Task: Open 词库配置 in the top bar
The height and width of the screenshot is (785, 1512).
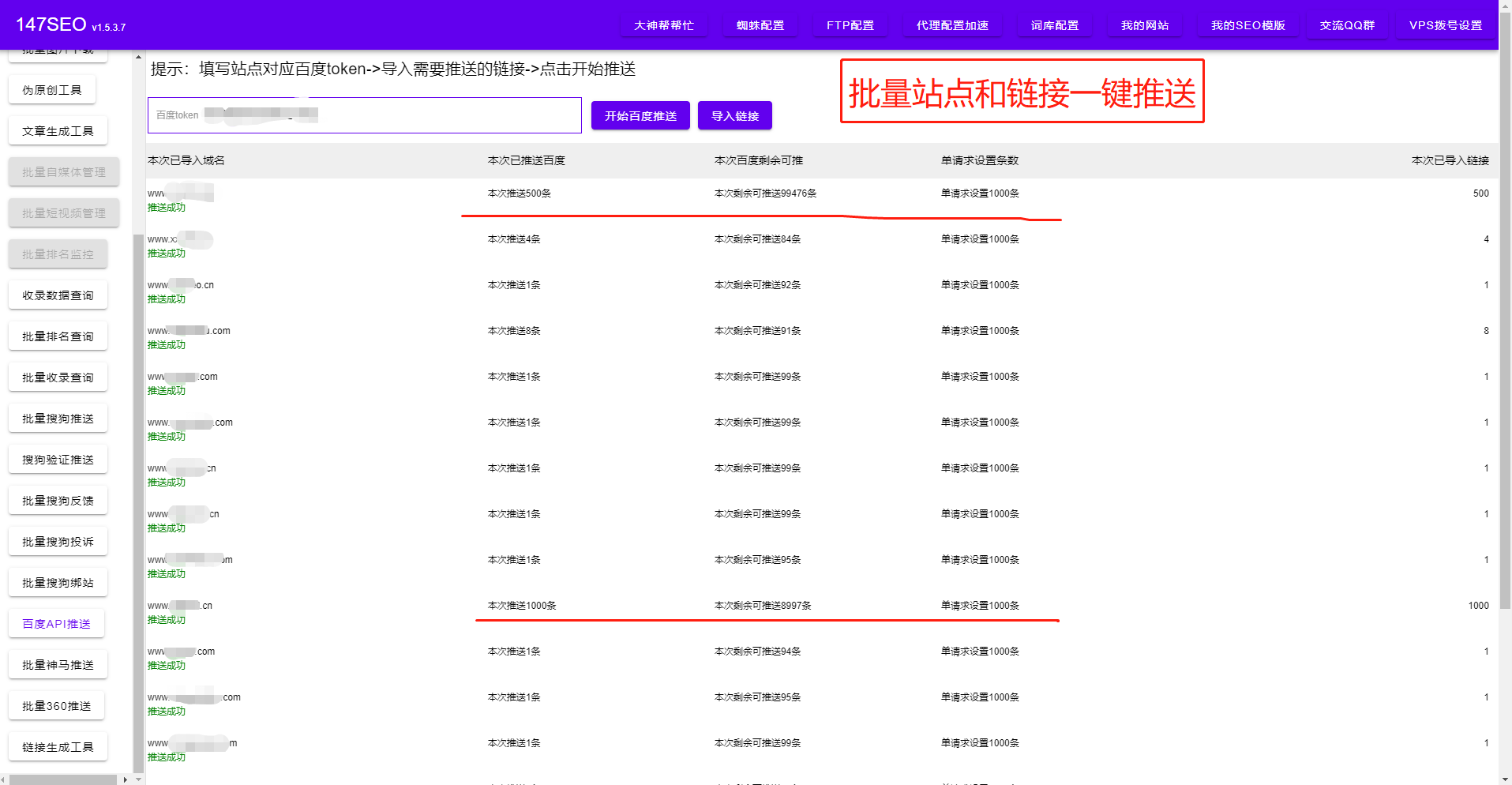Action: [x=1055, y=25]
